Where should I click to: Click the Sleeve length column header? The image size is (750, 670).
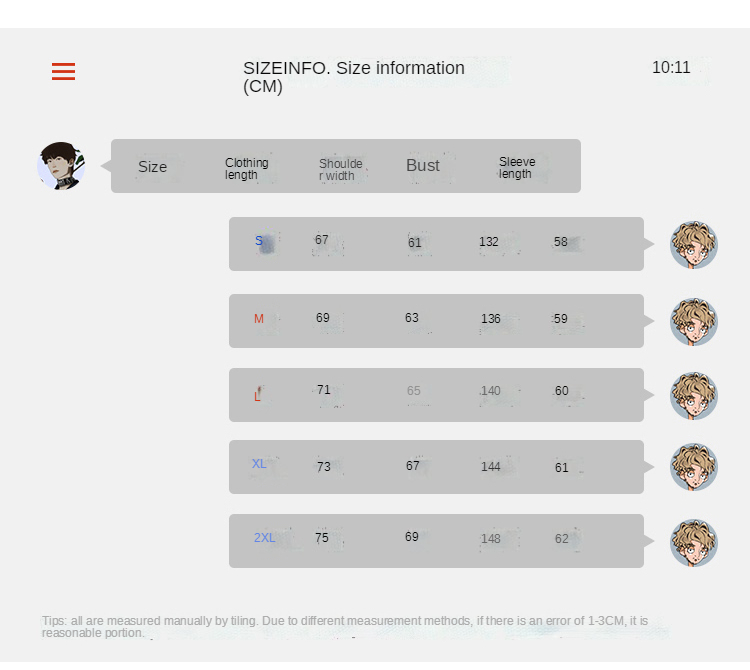[517, 168]
